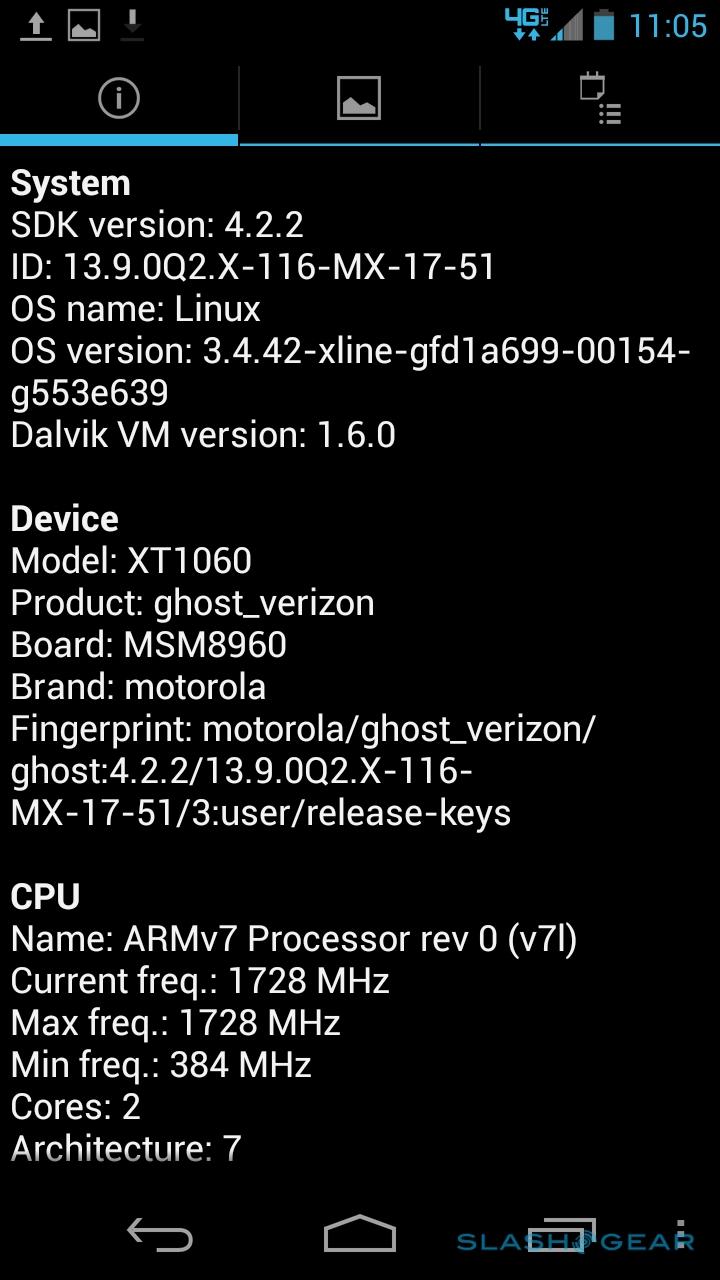Screen dimensions: 720x1280
Task: Tap the download arrow notification icon
Action: (x=132, y=26)
